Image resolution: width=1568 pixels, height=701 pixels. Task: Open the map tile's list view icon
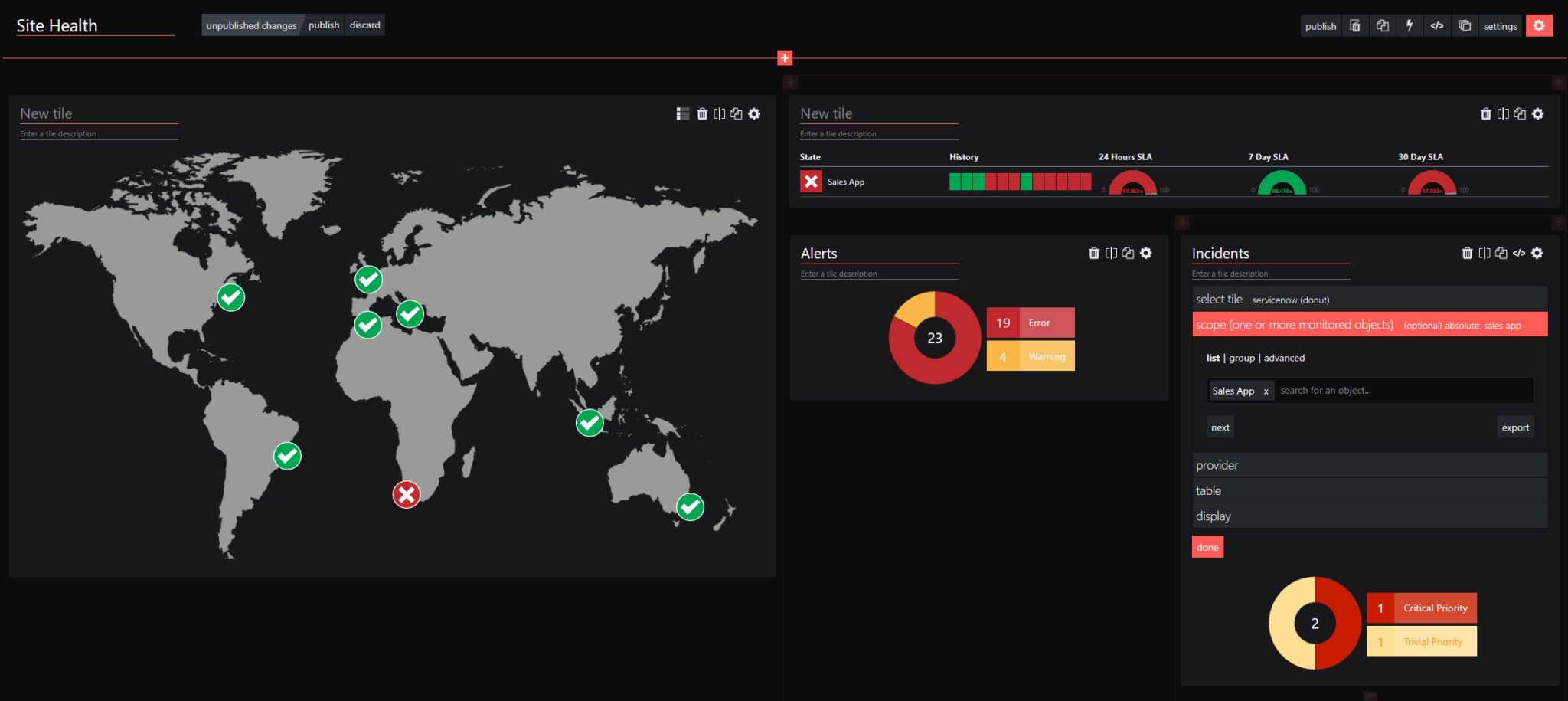(x=682, y=113)
